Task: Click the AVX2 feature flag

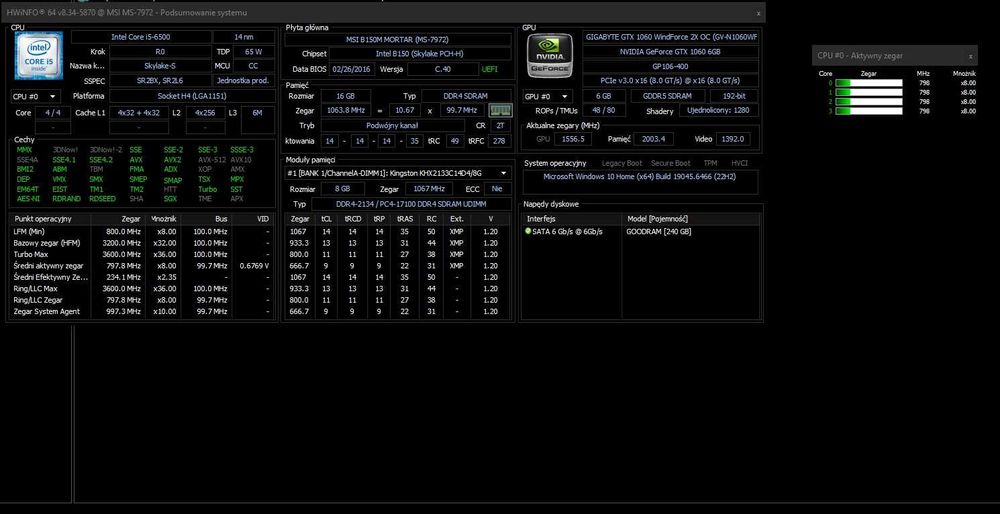Action: pyautogui.click(x=172, y=160)
